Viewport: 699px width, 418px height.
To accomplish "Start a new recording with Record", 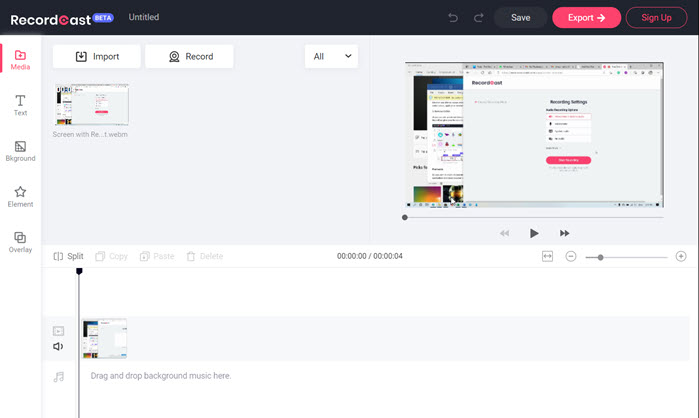I will (x=189, y=56).
